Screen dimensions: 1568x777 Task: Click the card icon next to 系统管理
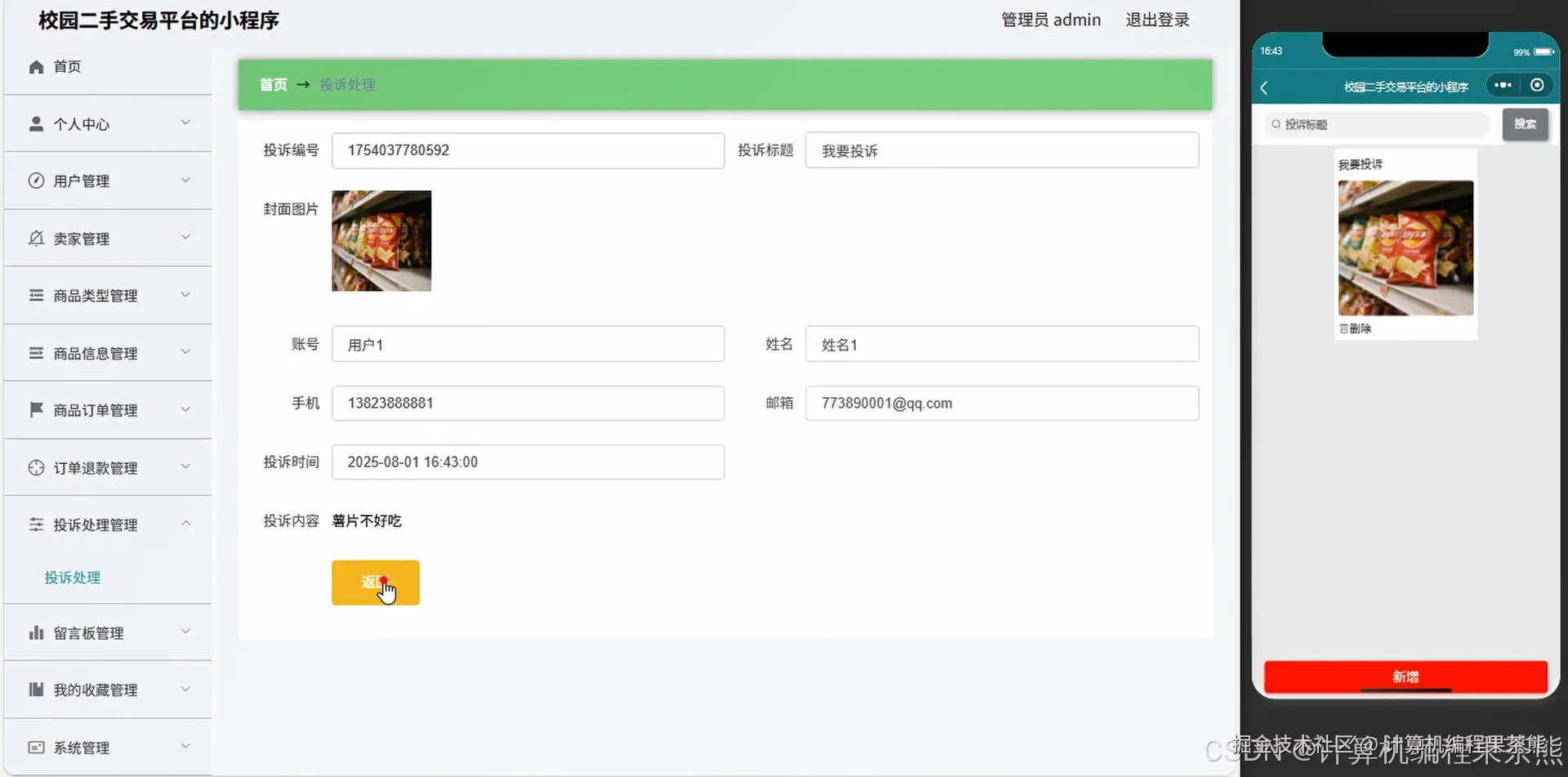coord(36,747)
